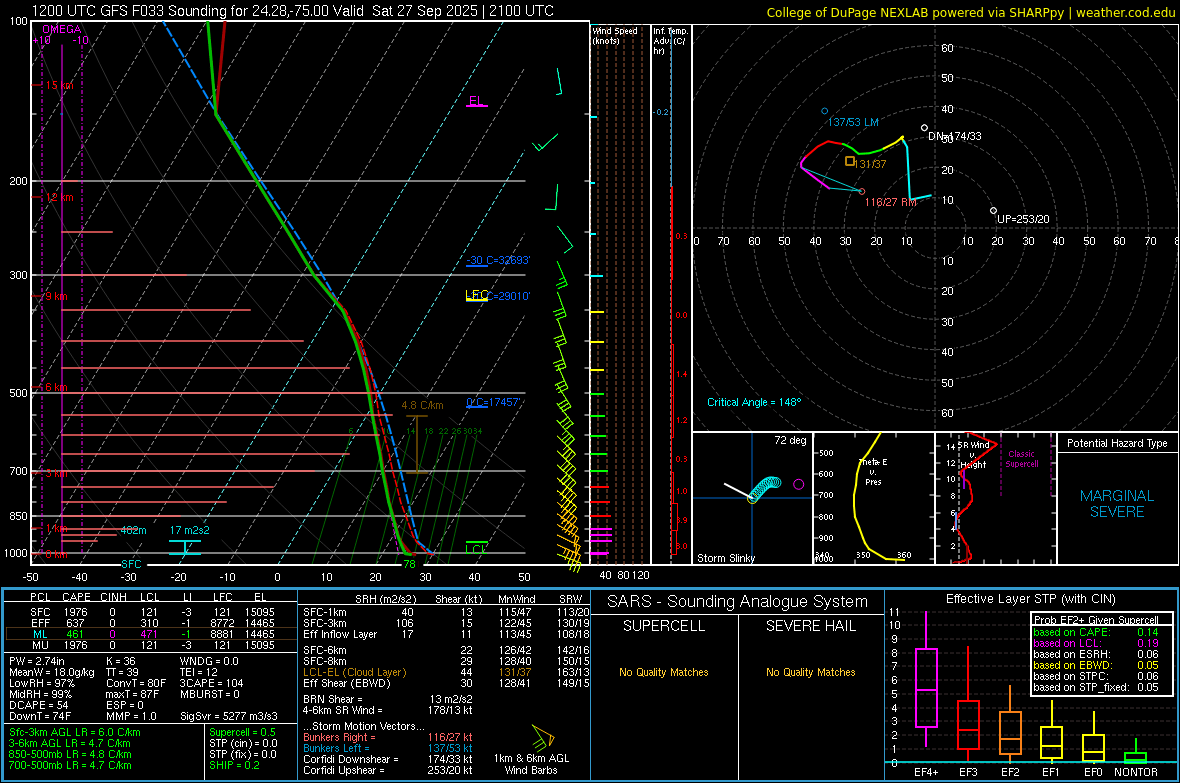
Task: Click the SFC-1km shear row
Action: [x=446, y=612]
